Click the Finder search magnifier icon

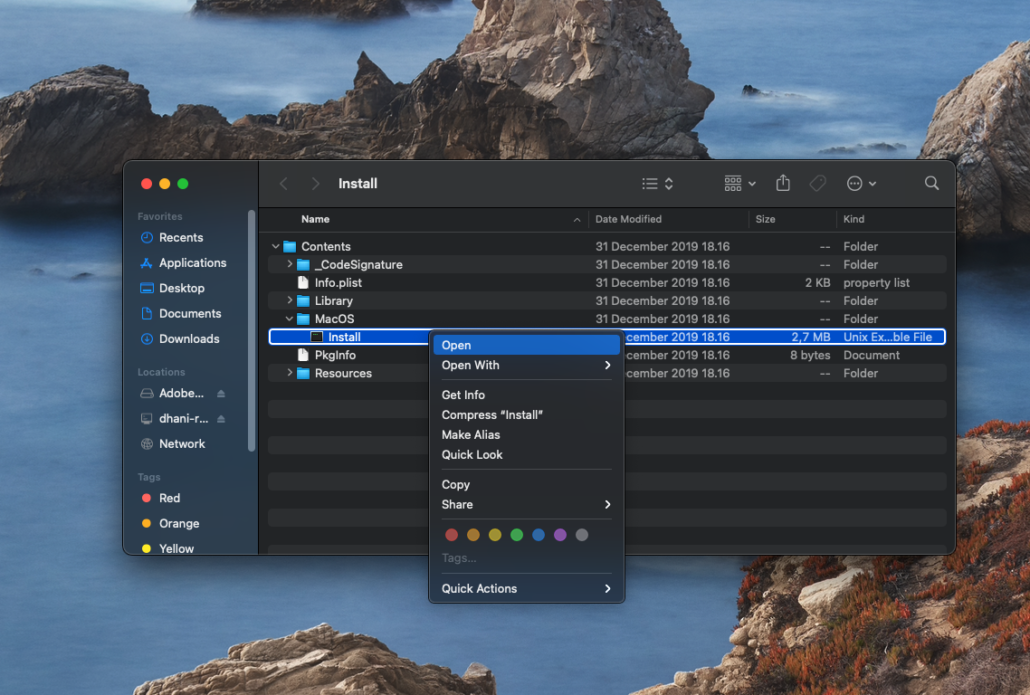(x=931, y=184)
